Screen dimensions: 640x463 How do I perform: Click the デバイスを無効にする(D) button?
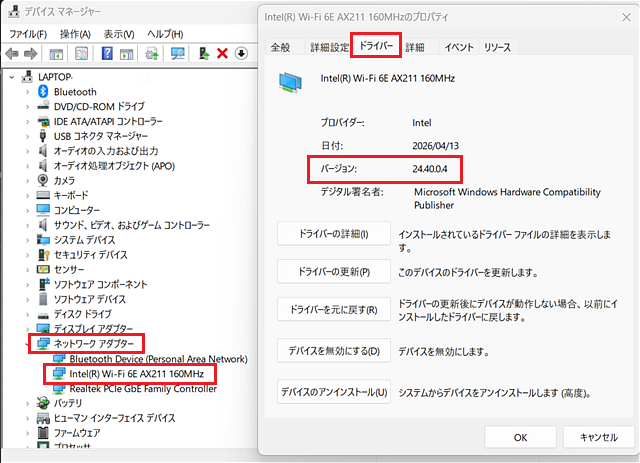[334, 351]
